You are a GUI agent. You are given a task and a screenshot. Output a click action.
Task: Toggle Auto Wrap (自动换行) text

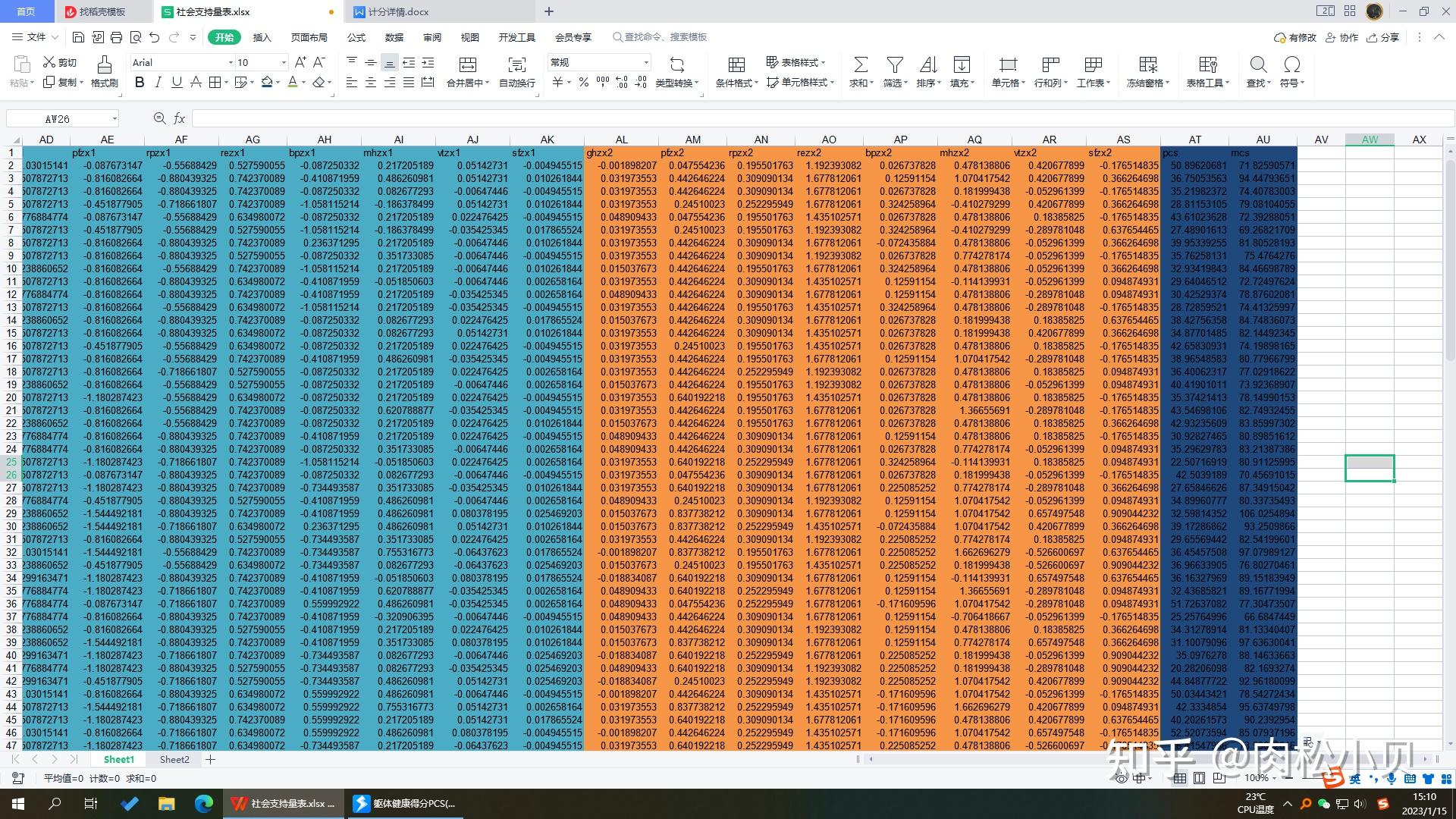(x=516, y=64)
